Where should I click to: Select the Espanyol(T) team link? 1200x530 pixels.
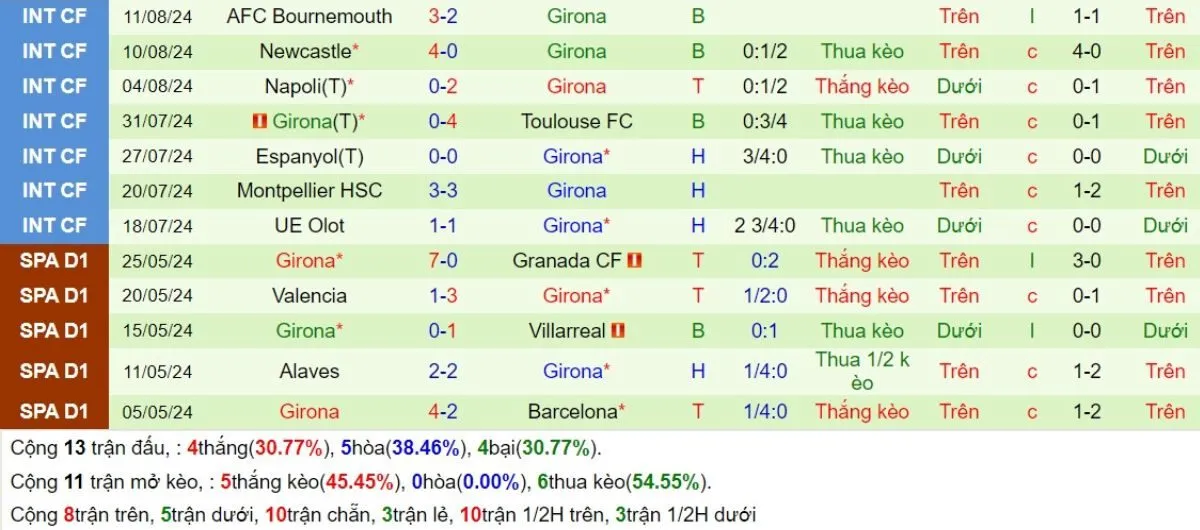click(x=309, y=157)
